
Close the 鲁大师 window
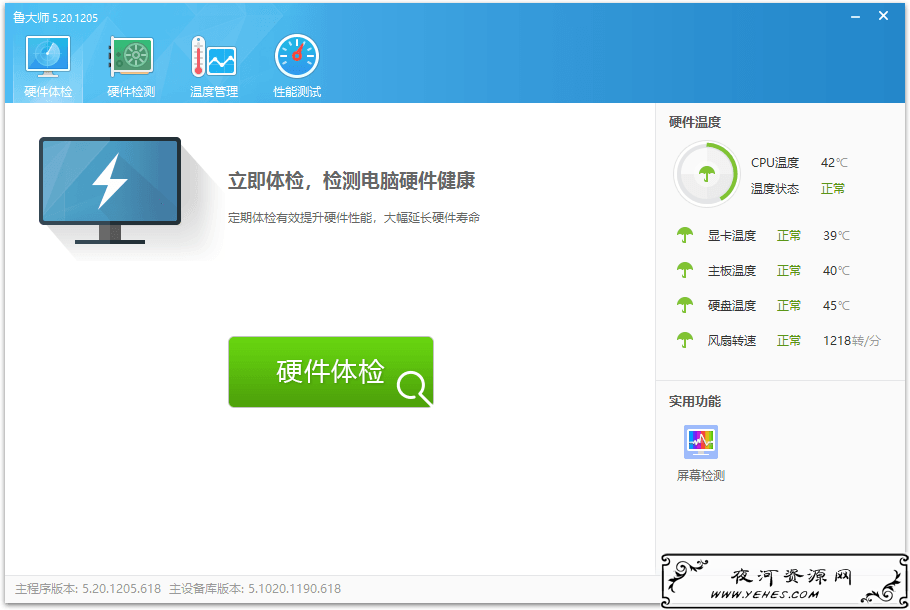883,16
